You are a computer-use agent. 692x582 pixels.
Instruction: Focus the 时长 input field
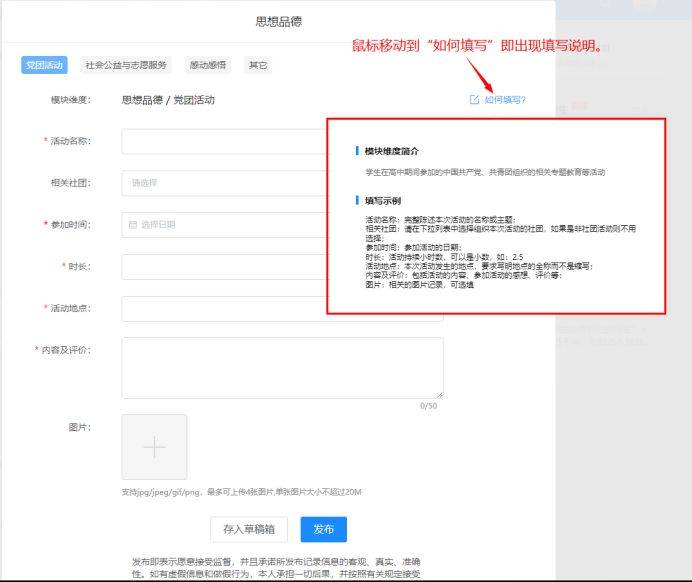(224, 267)
